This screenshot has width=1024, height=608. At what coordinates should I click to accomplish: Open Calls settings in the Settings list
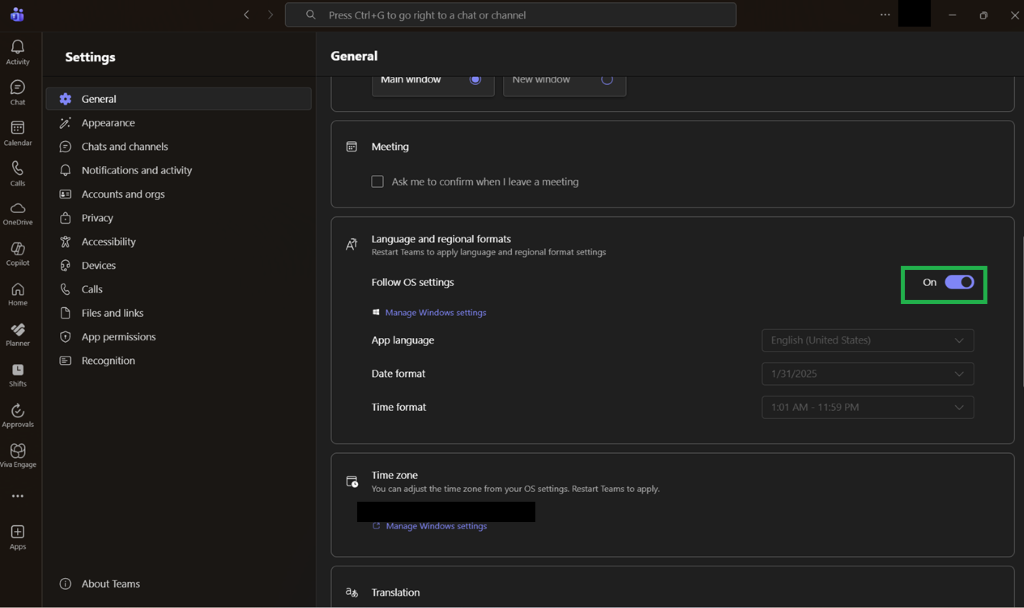coord(178,289)
